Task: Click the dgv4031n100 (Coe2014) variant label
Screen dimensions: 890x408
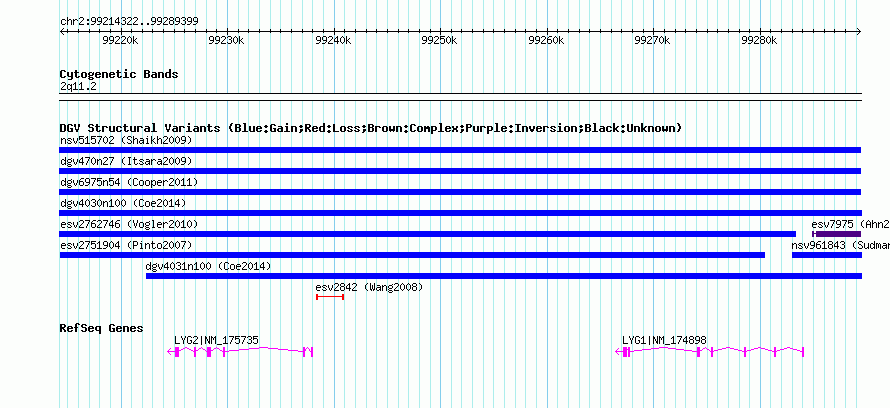Action: [x=208, y=266]
